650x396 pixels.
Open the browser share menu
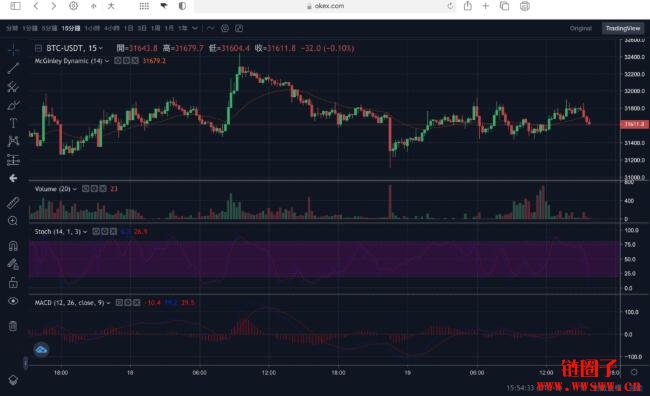click(x=468, y=6)
